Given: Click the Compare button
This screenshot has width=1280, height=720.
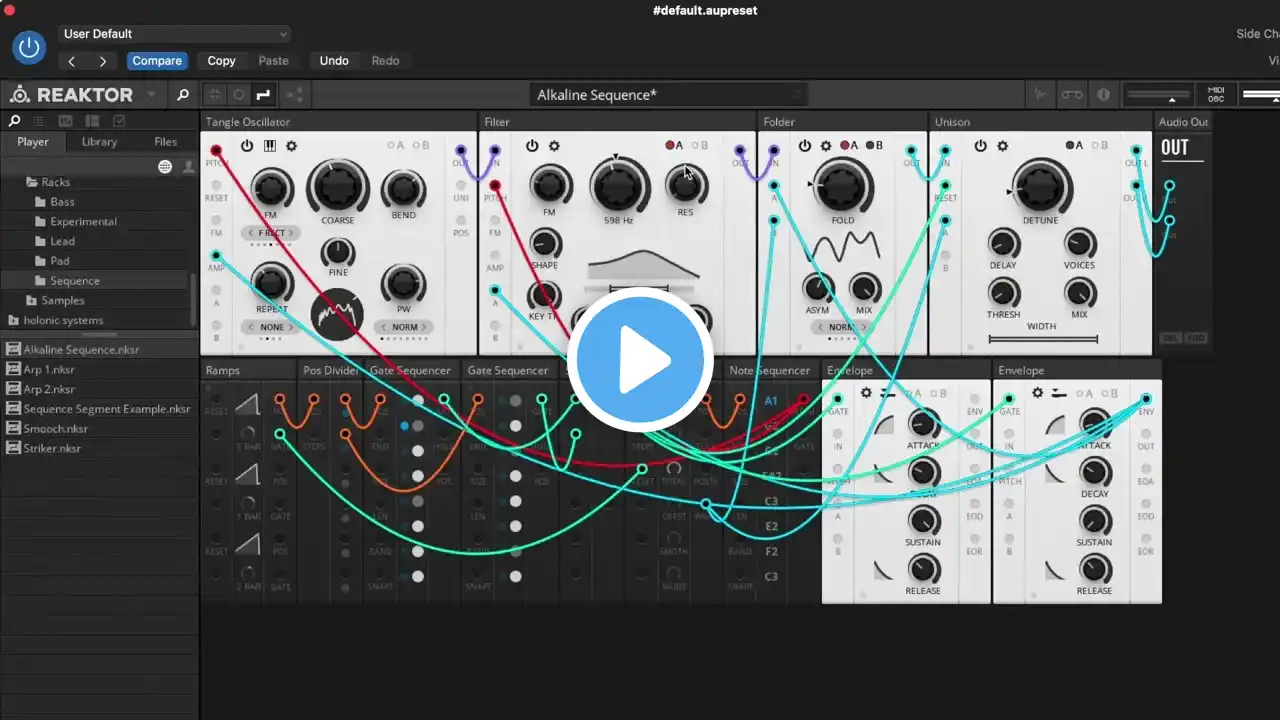Looking at the screenshot, I should (157, 61).
